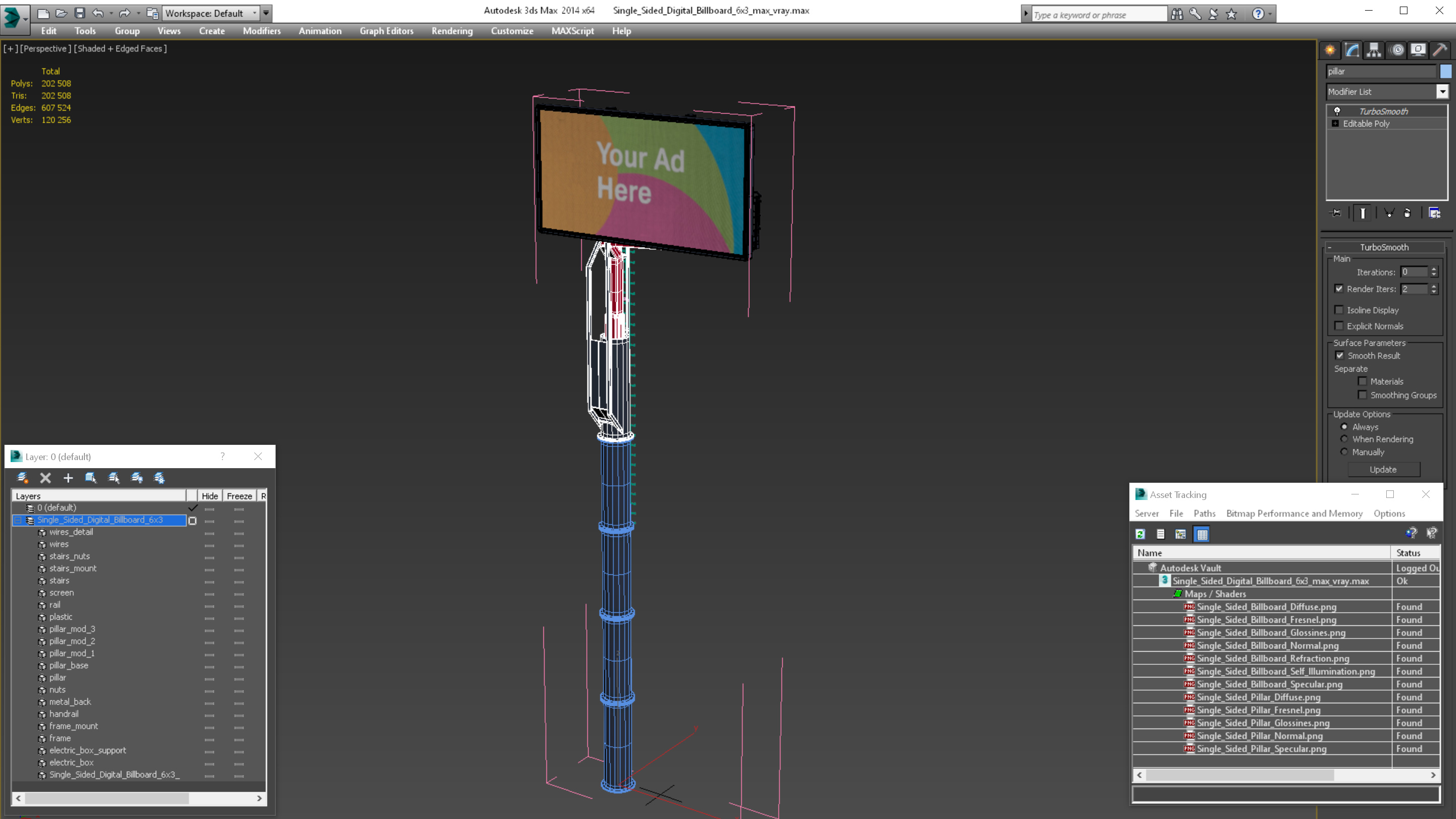The width and height of the screenshot is (1456, 819).
Task: Delete layer with X icon
Action: 46,478
